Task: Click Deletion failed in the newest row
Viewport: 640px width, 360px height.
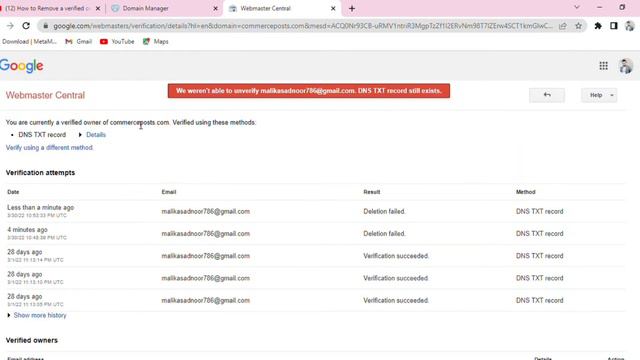Action: pyautogui.click(x=384, y=211)
